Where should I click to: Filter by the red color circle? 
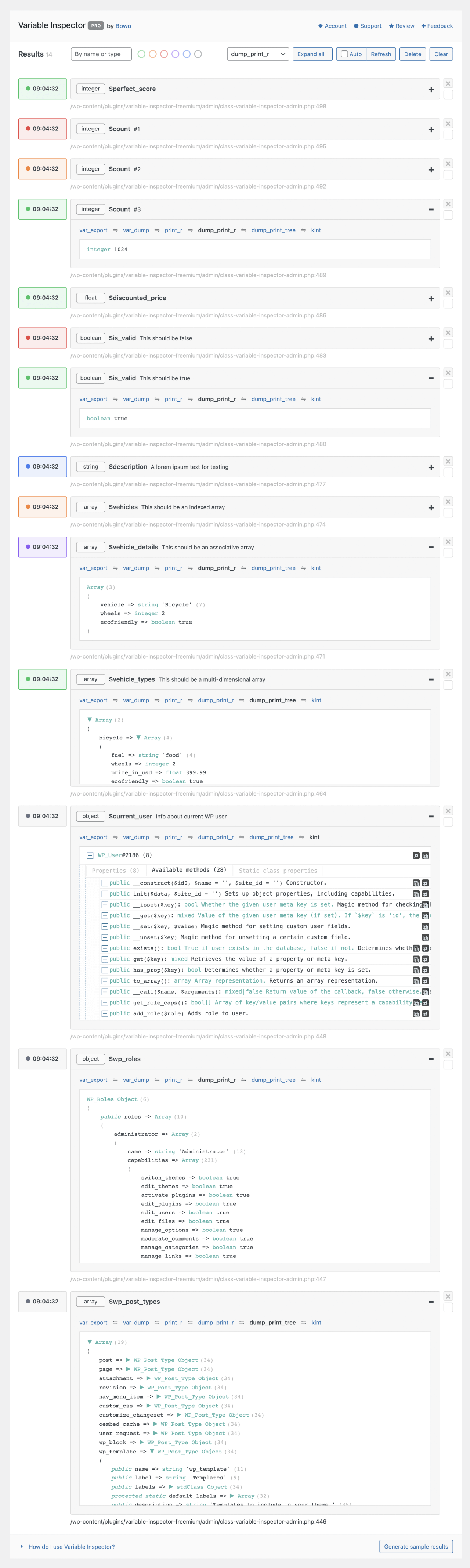coord(164,54)
